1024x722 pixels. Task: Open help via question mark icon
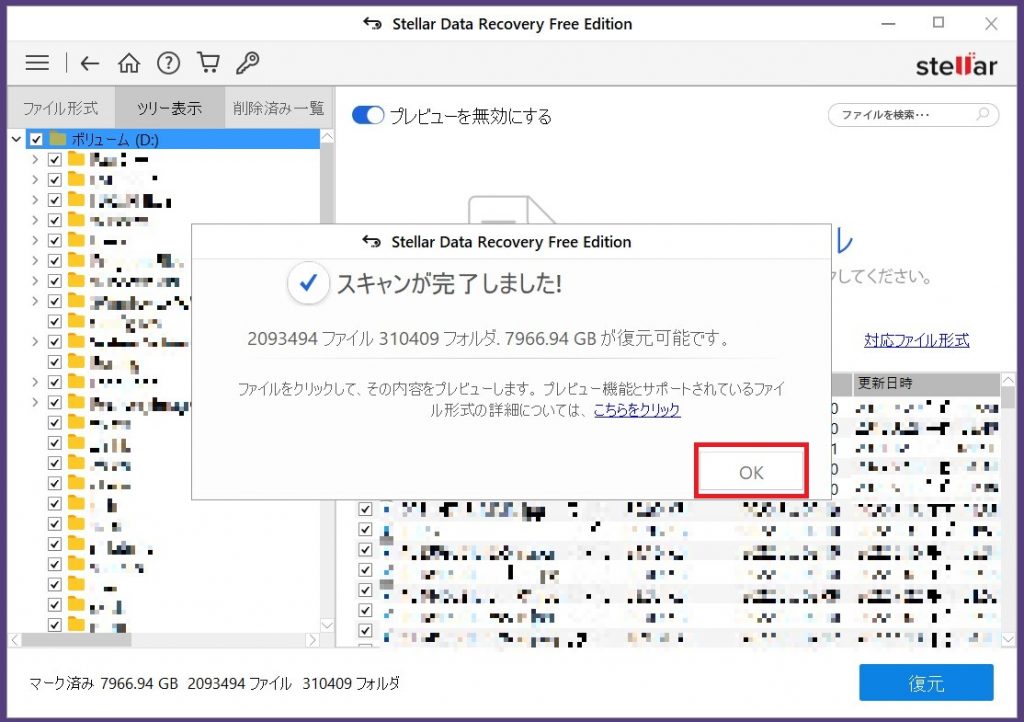click(168, 63)
